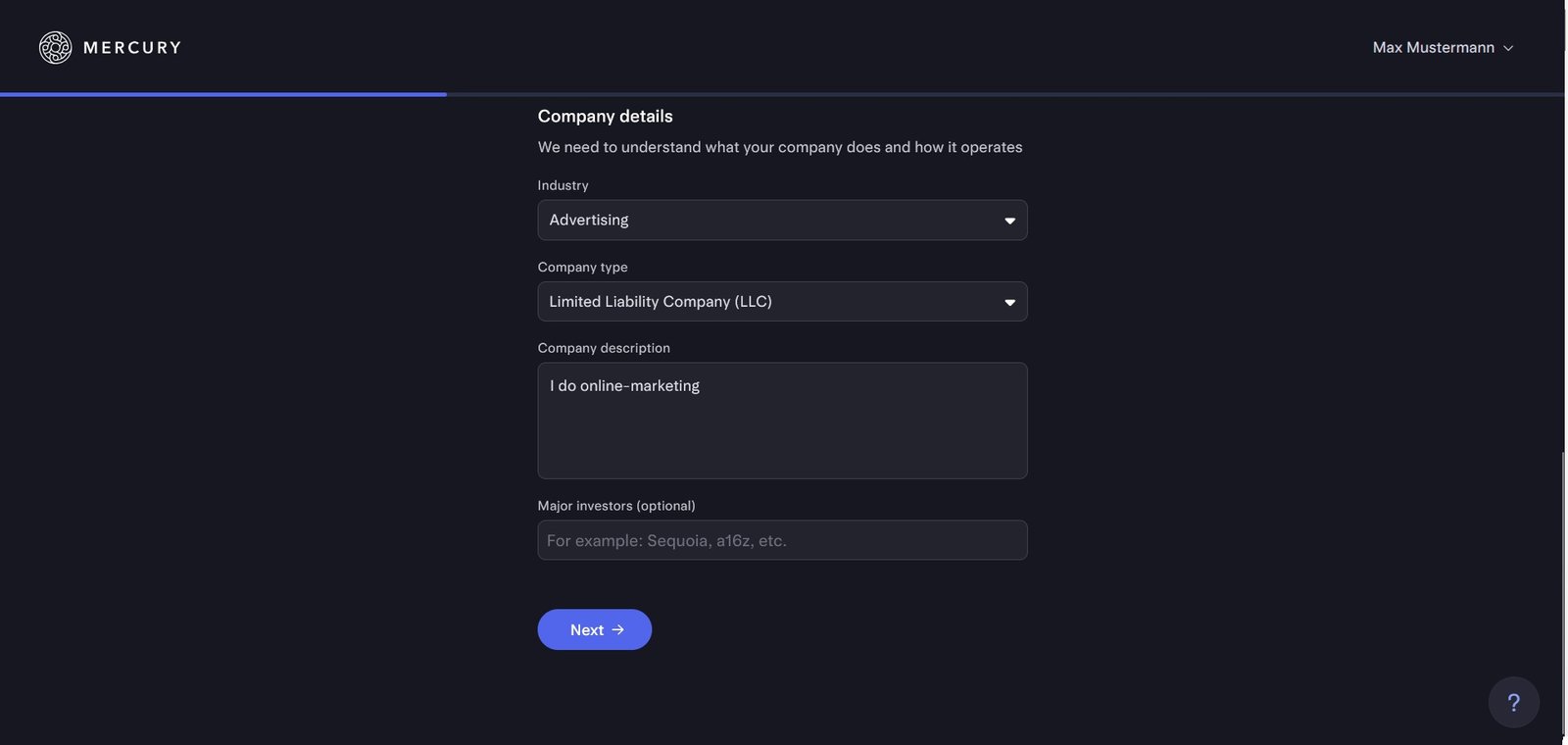Open the help question mark button
1568x745 pixels.
point(1513,702)
